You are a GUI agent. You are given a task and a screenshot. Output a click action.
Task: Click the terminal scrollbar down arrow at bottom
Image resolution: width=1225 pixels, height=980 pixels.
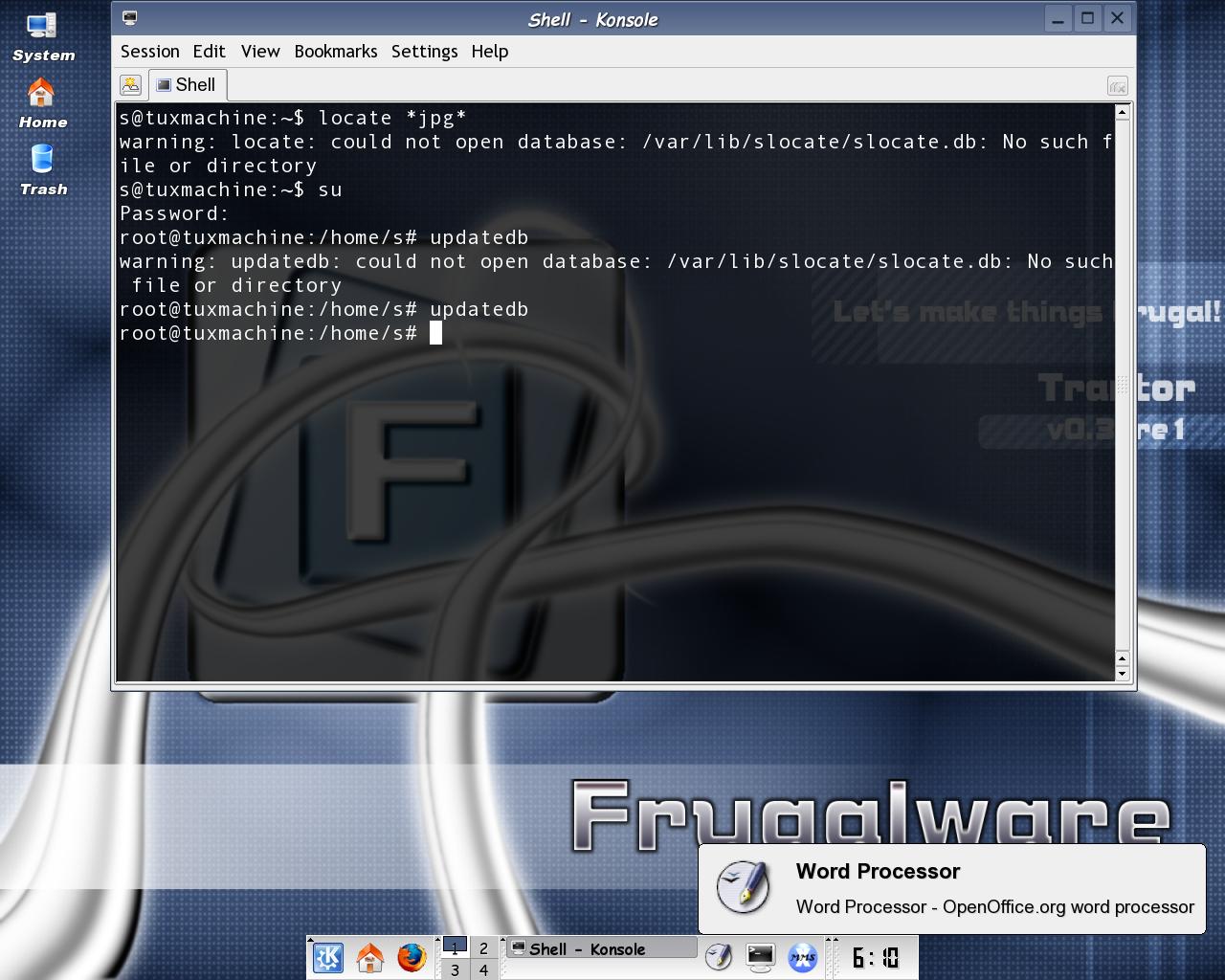pos(1123,674)
